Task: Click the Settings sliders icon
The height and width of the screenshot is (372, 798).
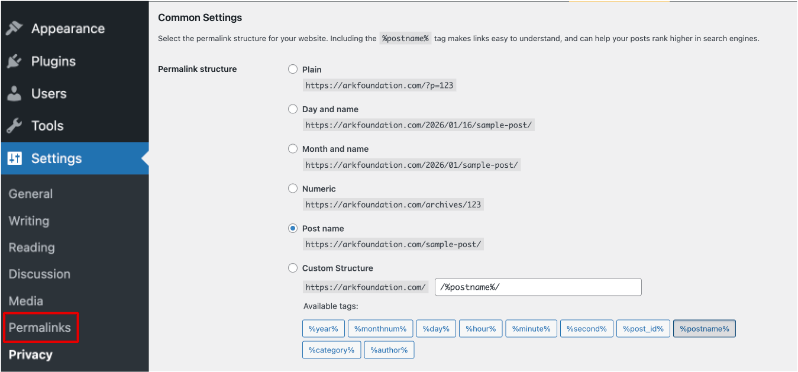Action: (x=14, y=158)
